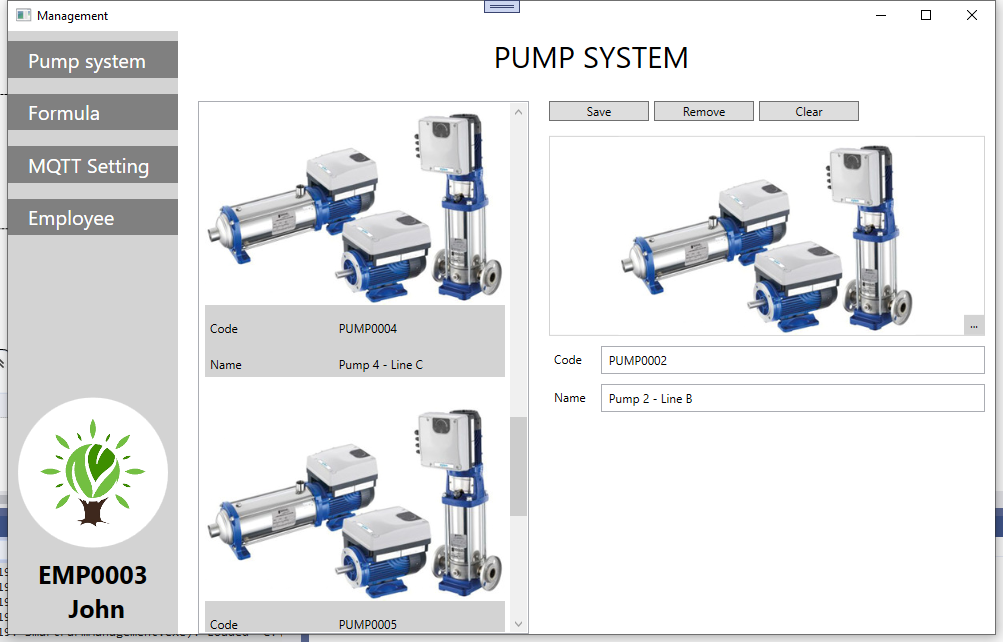Click the Save button

click(x=599, y=111)
